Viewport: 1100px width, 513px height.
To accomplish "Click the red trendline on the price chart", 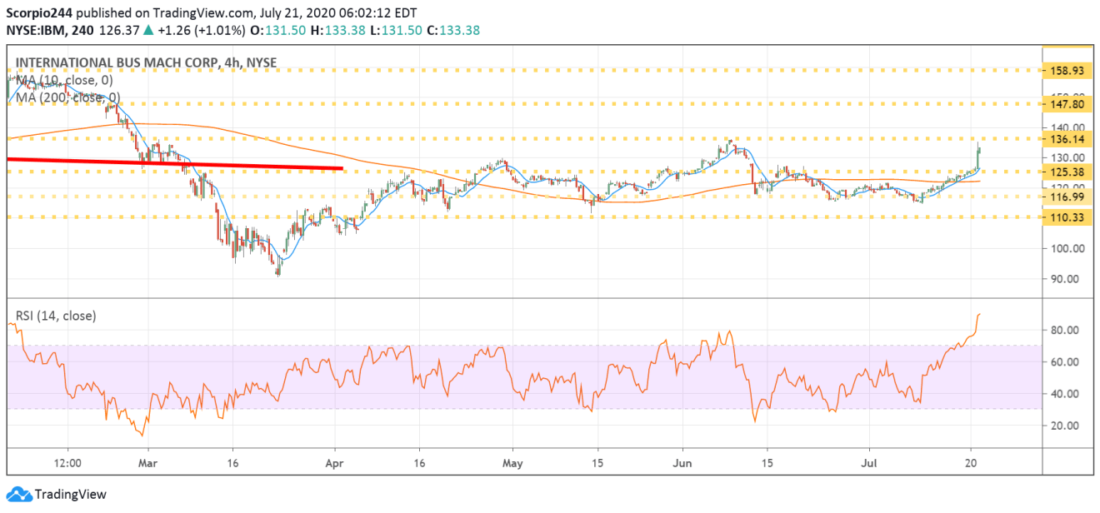I will click(175, 164).
